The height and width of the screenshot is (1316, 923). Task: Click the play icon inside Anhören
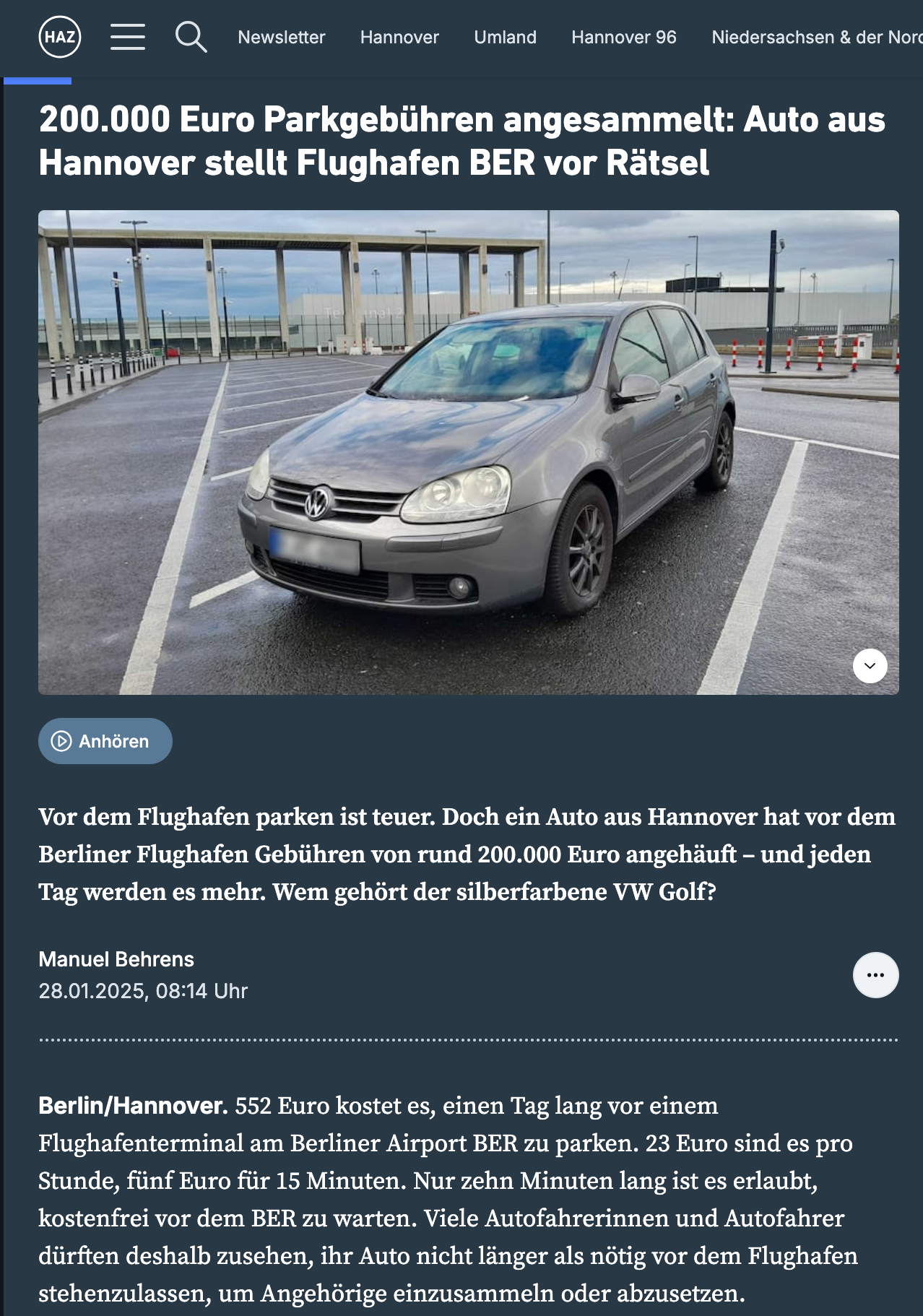[61, 741]
